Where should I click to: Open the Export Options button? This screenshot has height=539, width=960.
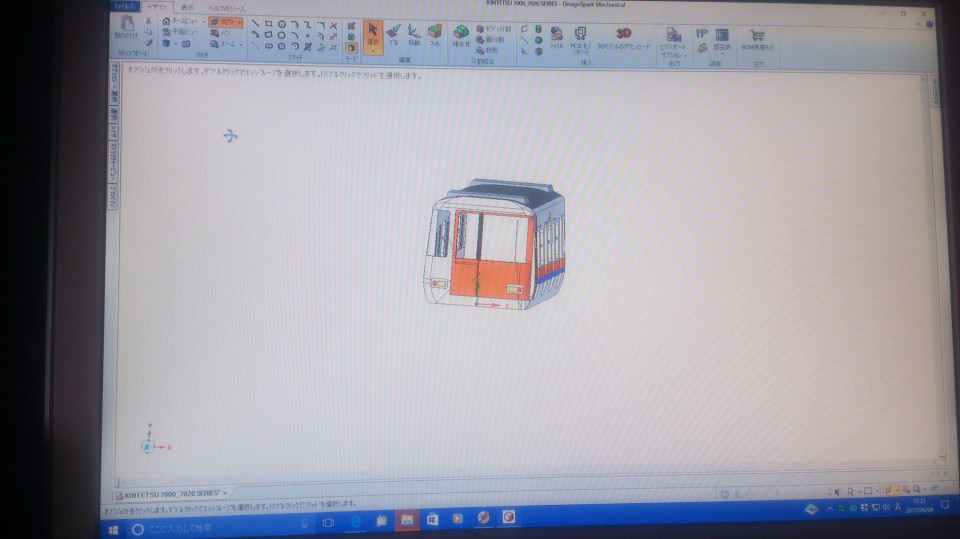tap(673, 42)
